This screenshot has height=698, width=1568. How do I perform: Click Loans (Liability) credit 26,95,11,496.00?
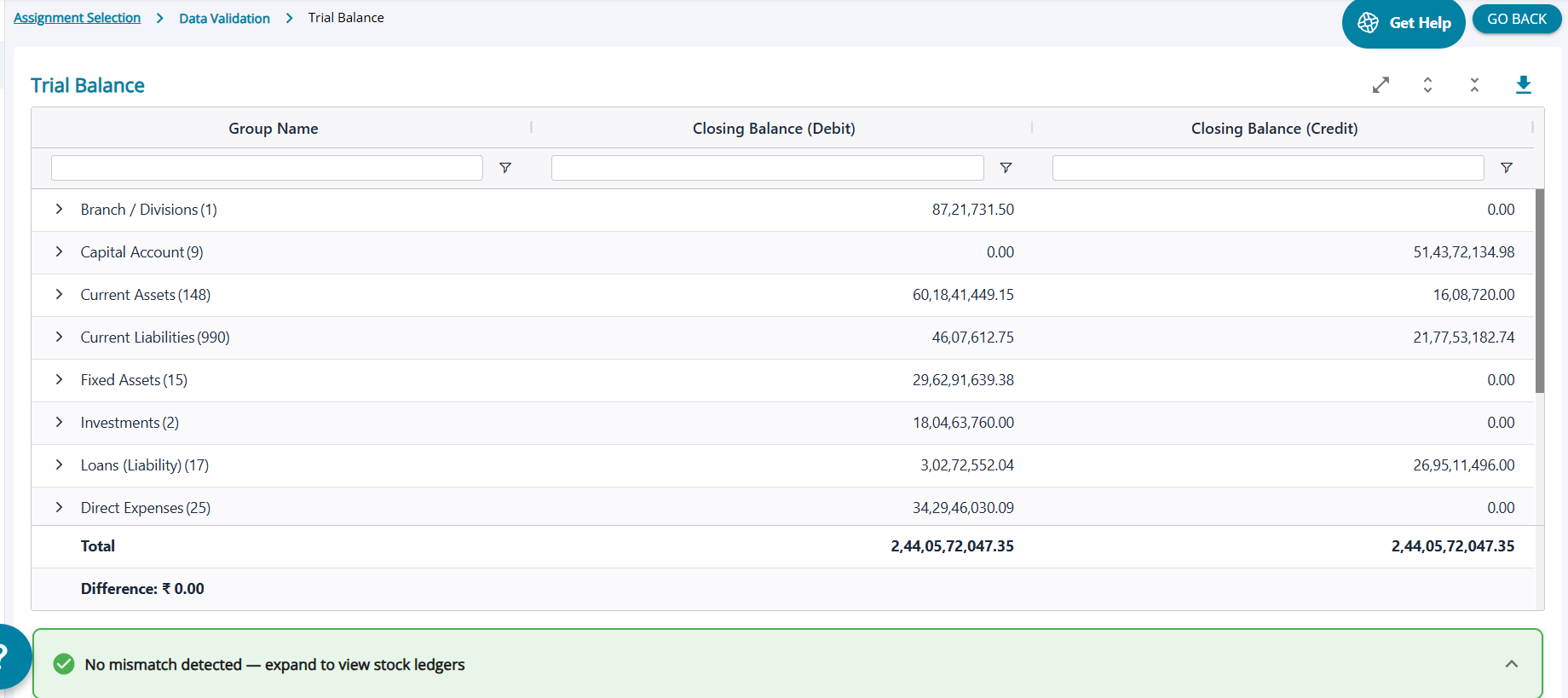coord(1464,465)
